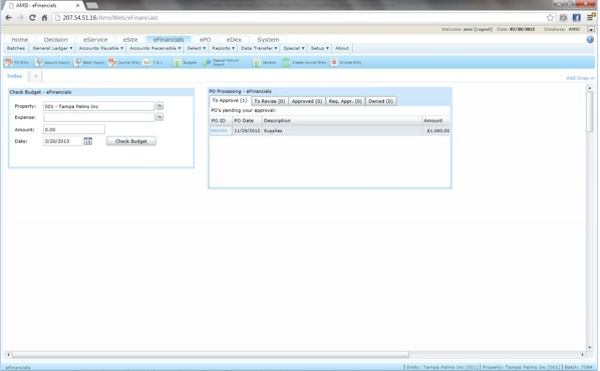Viewport: 600px width, 371px height.
Task: Open the Deposit Refund Import shortcut
Action: tap(221, 62)
